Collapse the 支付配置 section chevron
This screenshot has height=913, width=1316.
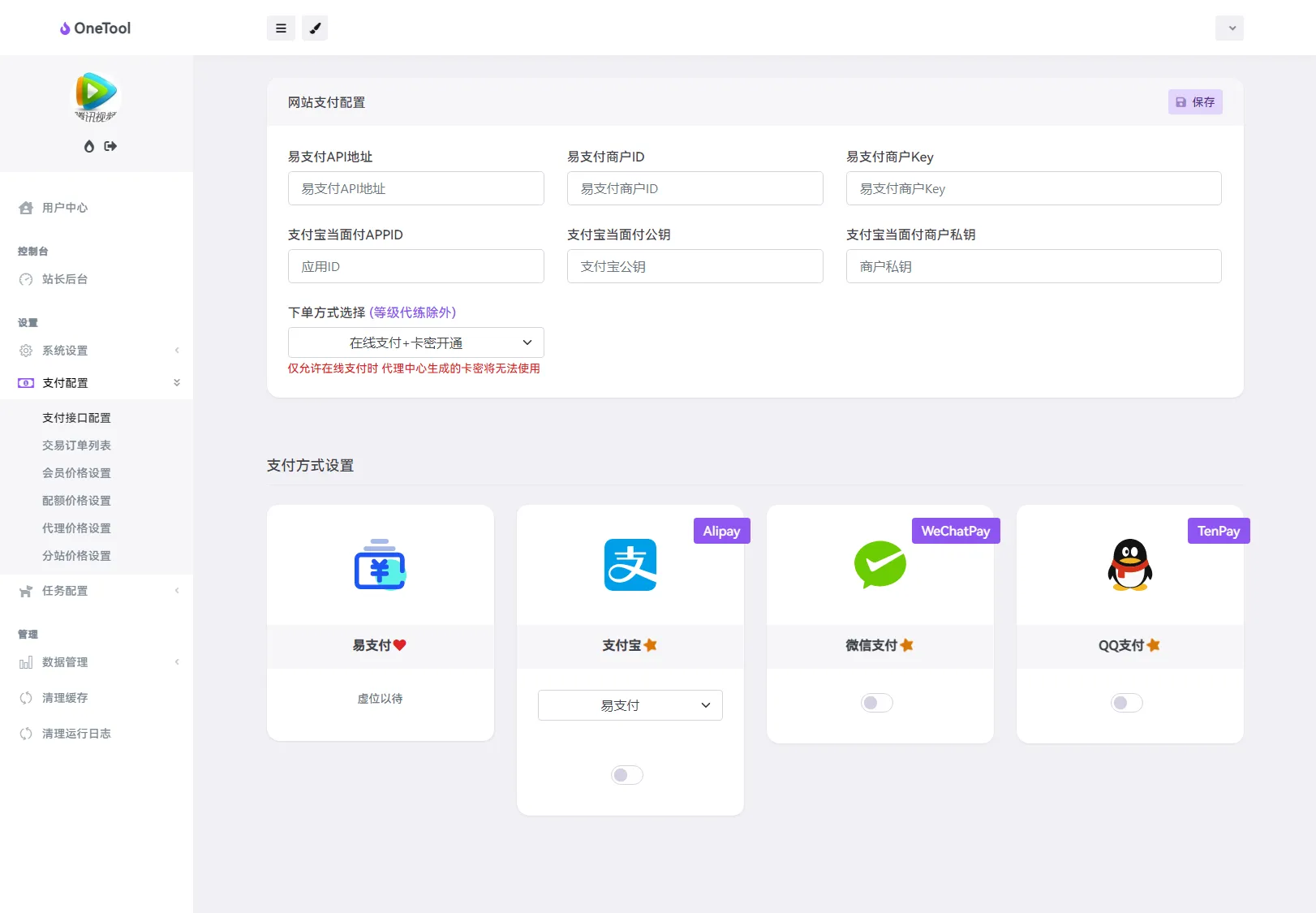[x=177, y=382]
